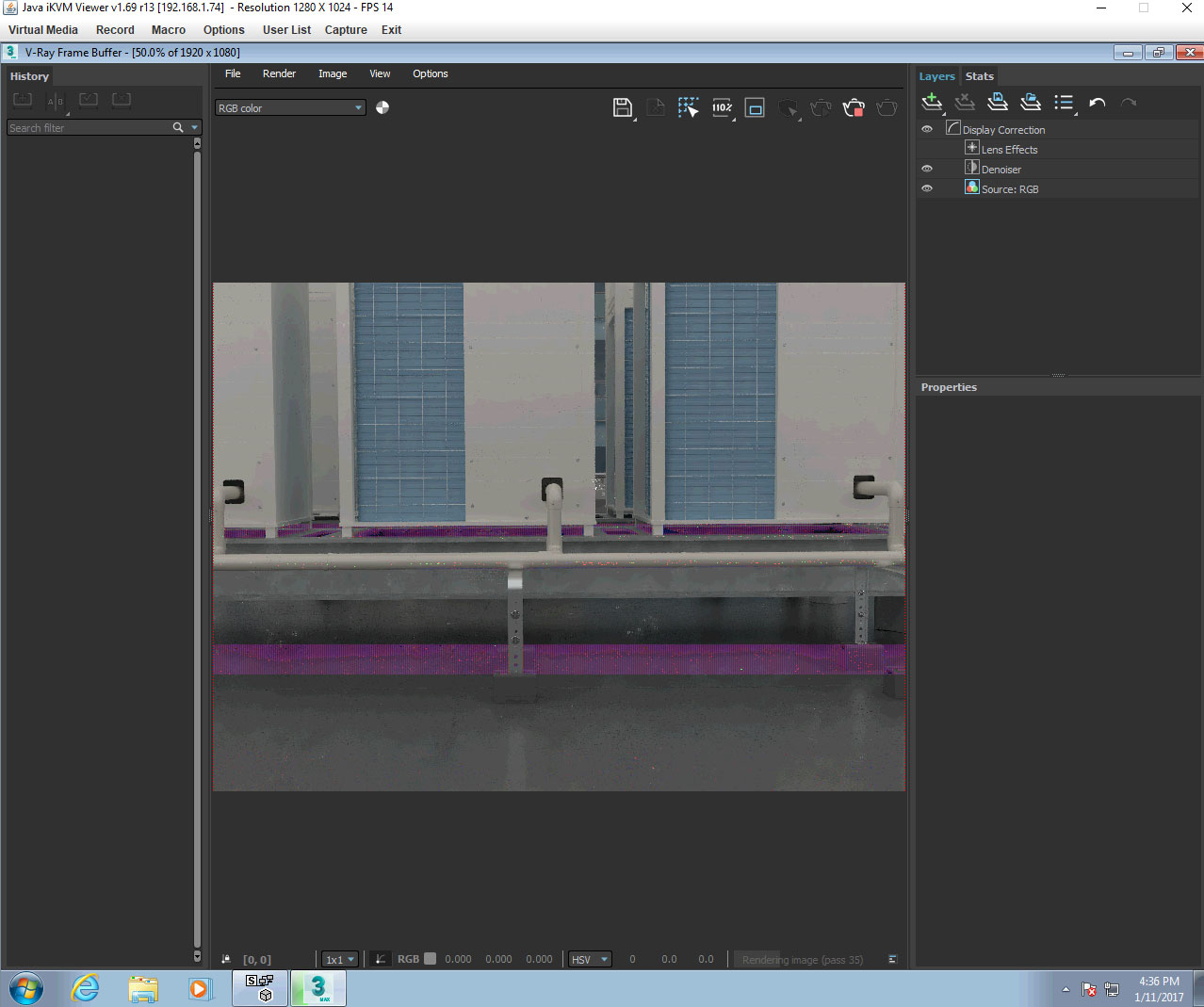Viewport: 1204px width, 1007px height.
Task: Open the Windows Start button
Action: pyautogui.click(x=26, y=989)
